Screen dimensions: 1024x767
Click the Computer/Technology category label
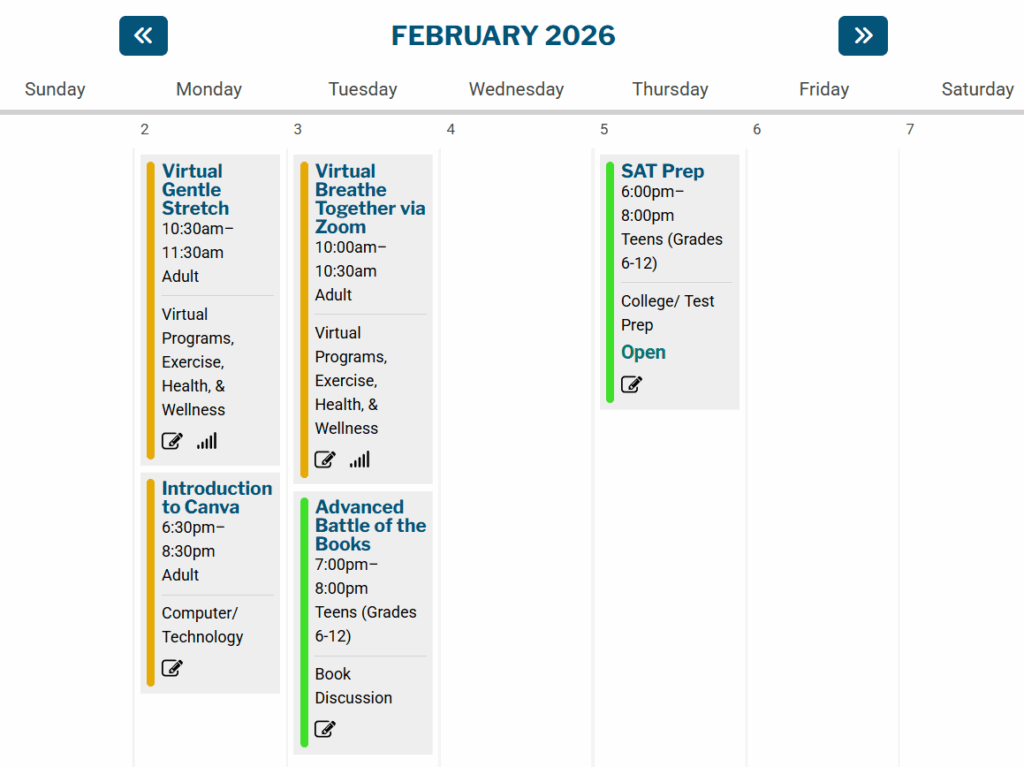coord(202,624)
